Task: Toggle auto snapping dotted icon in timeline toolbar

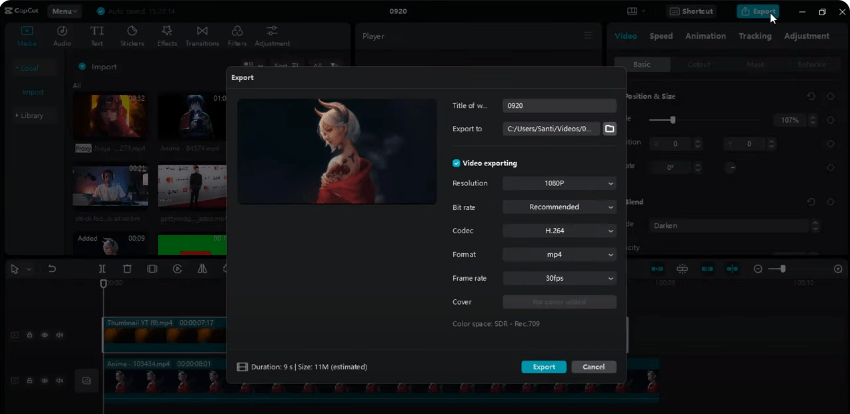Action: click(x=682, y=269)
